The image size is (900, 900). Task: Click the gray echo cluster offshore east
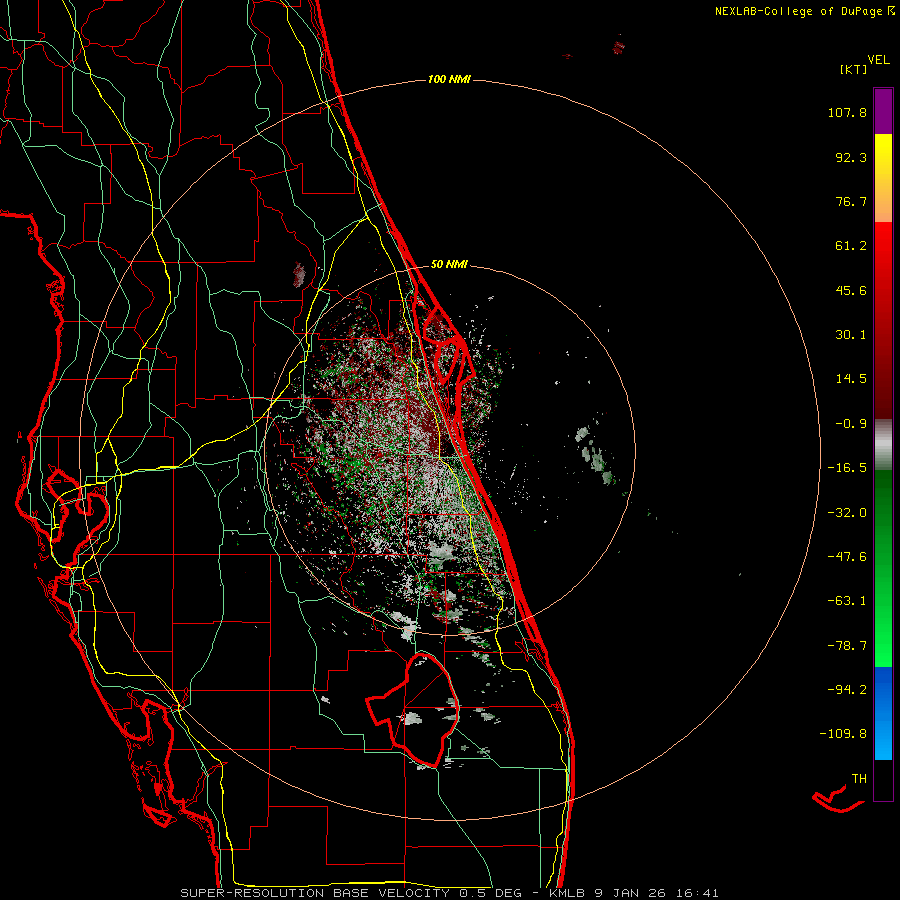pyautogui.click(x=595, y=456)
